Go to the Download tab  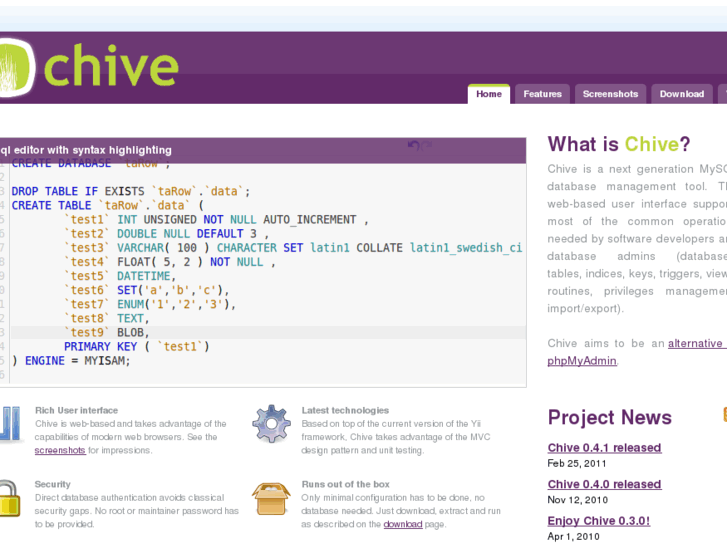[x=682, y=94]
